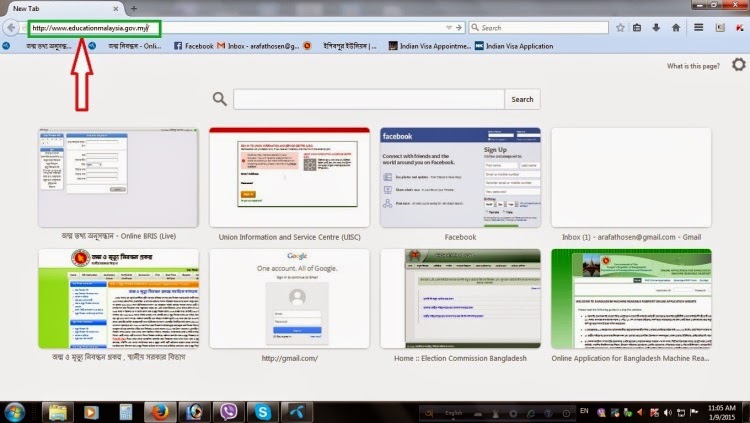Click the new tab page search box
Viewport: 750px width, 423px height.
(369, 99)
